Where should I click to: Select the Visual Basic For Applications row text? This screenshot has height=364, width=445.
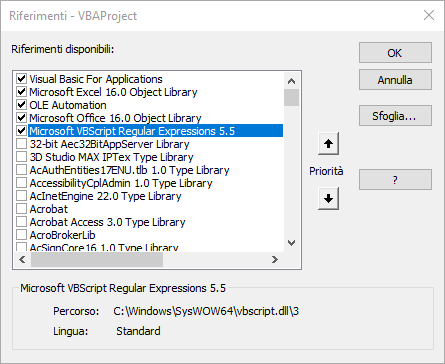tap(96, 79)
